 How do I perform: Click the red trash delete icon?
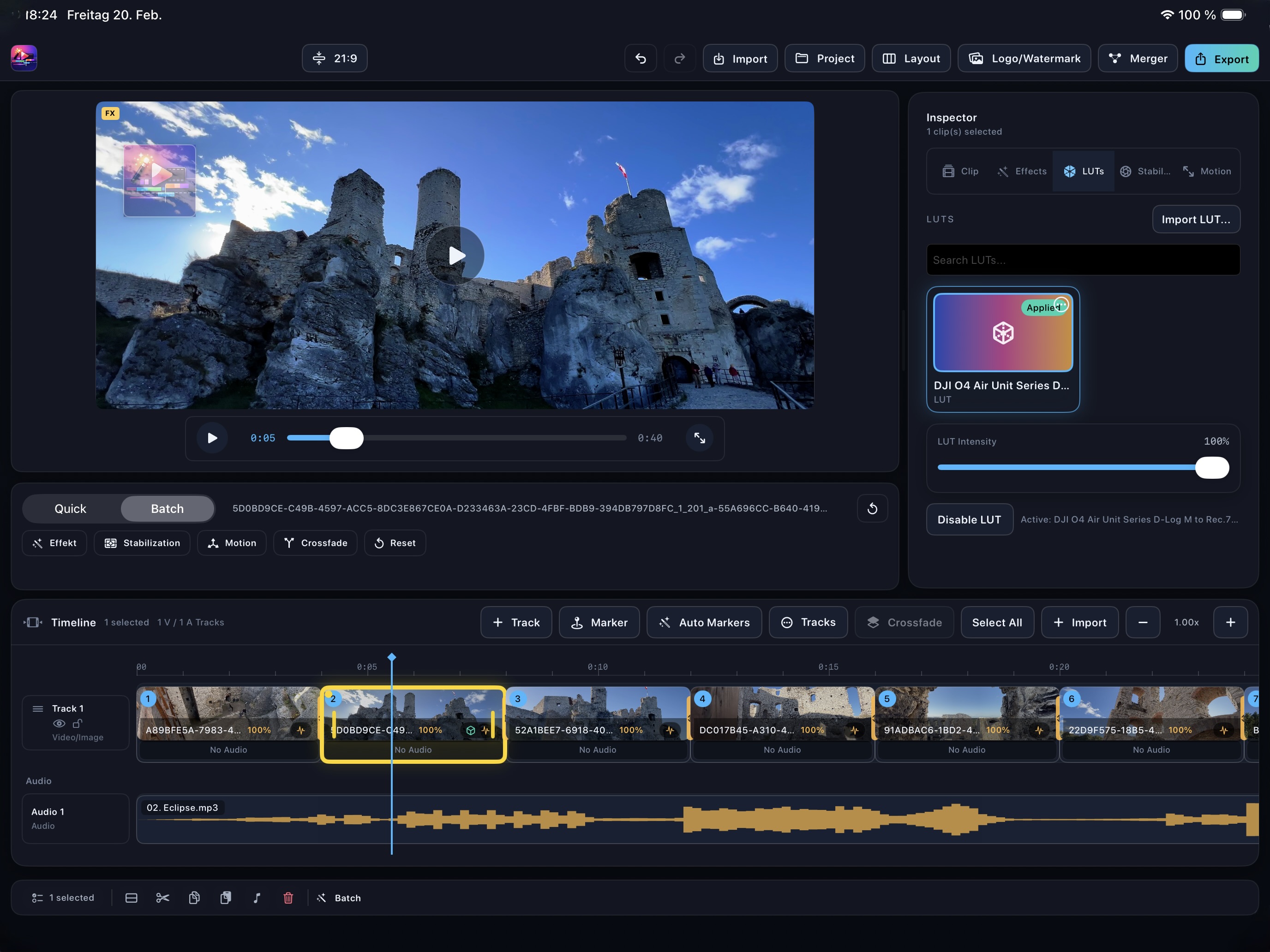(288, 898)
